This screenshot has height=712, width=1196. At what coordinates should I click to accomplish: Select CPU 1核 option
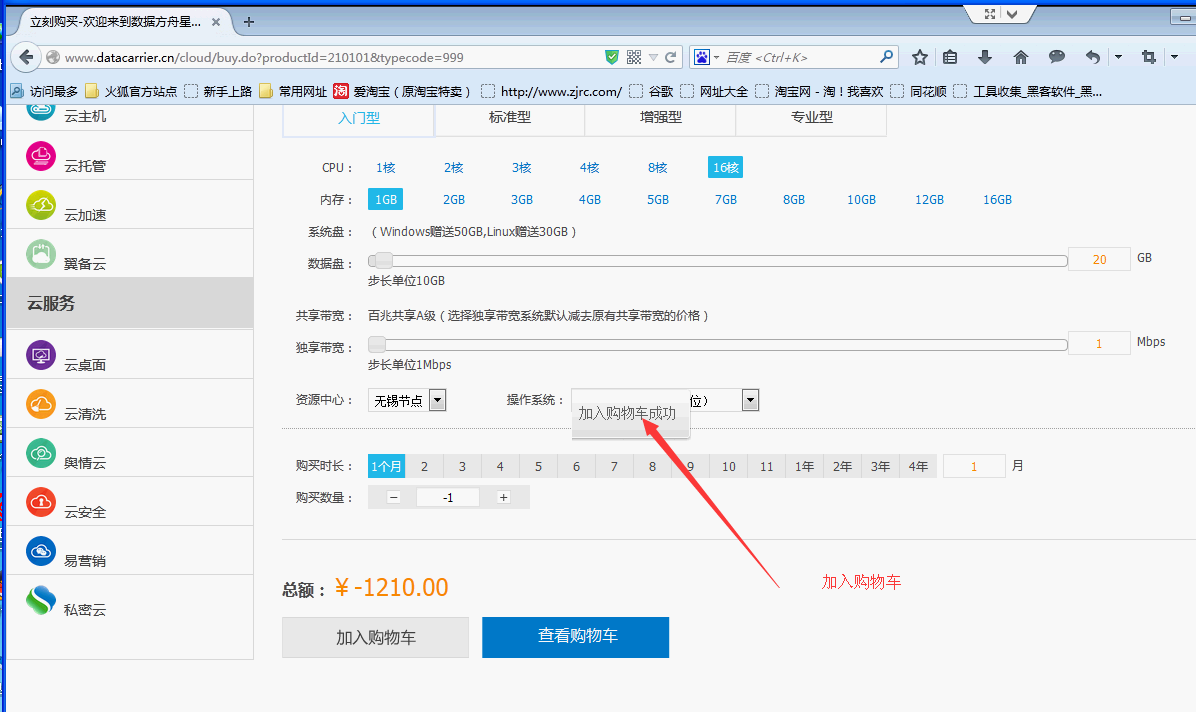point(385,168)
